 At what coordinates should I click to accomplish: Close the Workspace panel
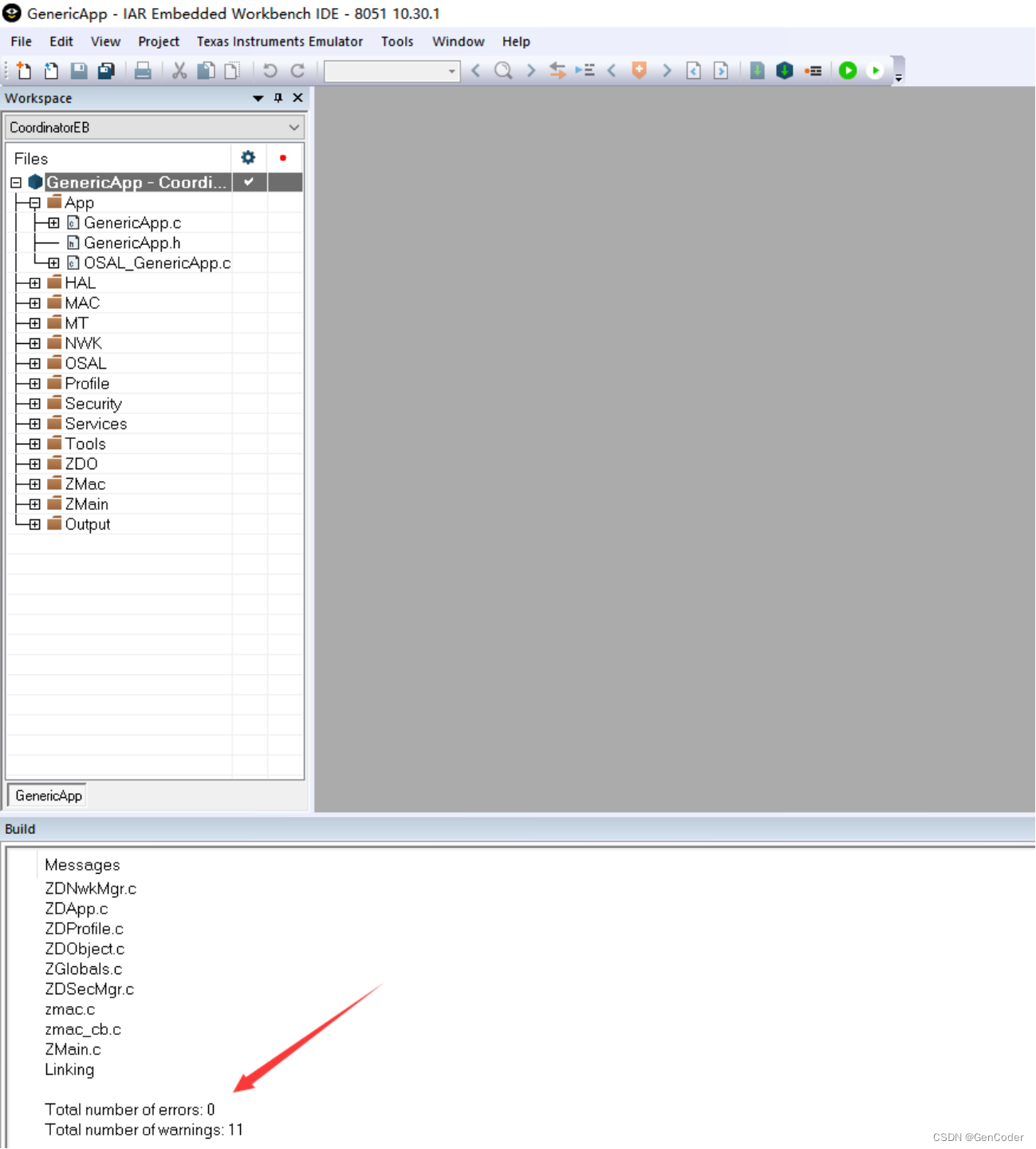tap(297, 98)
